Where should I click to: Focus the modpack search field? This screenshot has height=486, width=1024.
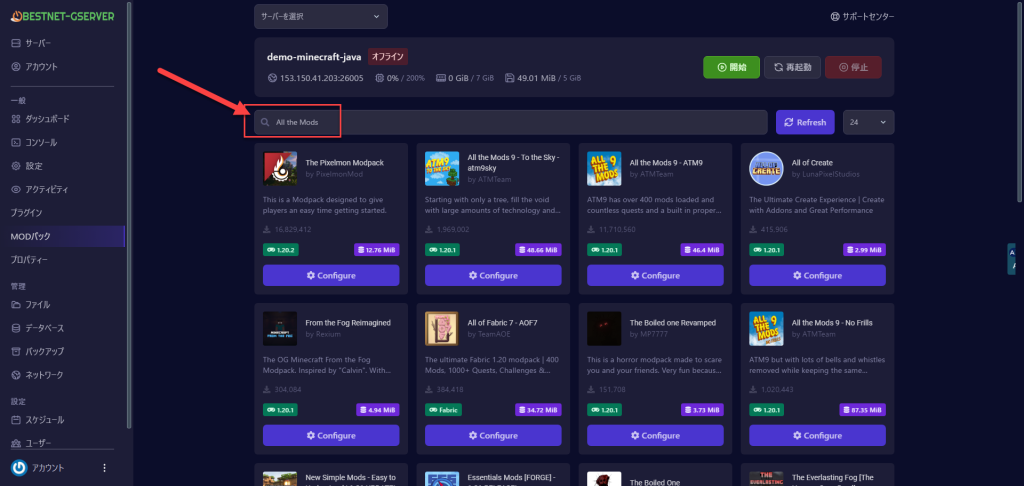click(x=511, y=122)
